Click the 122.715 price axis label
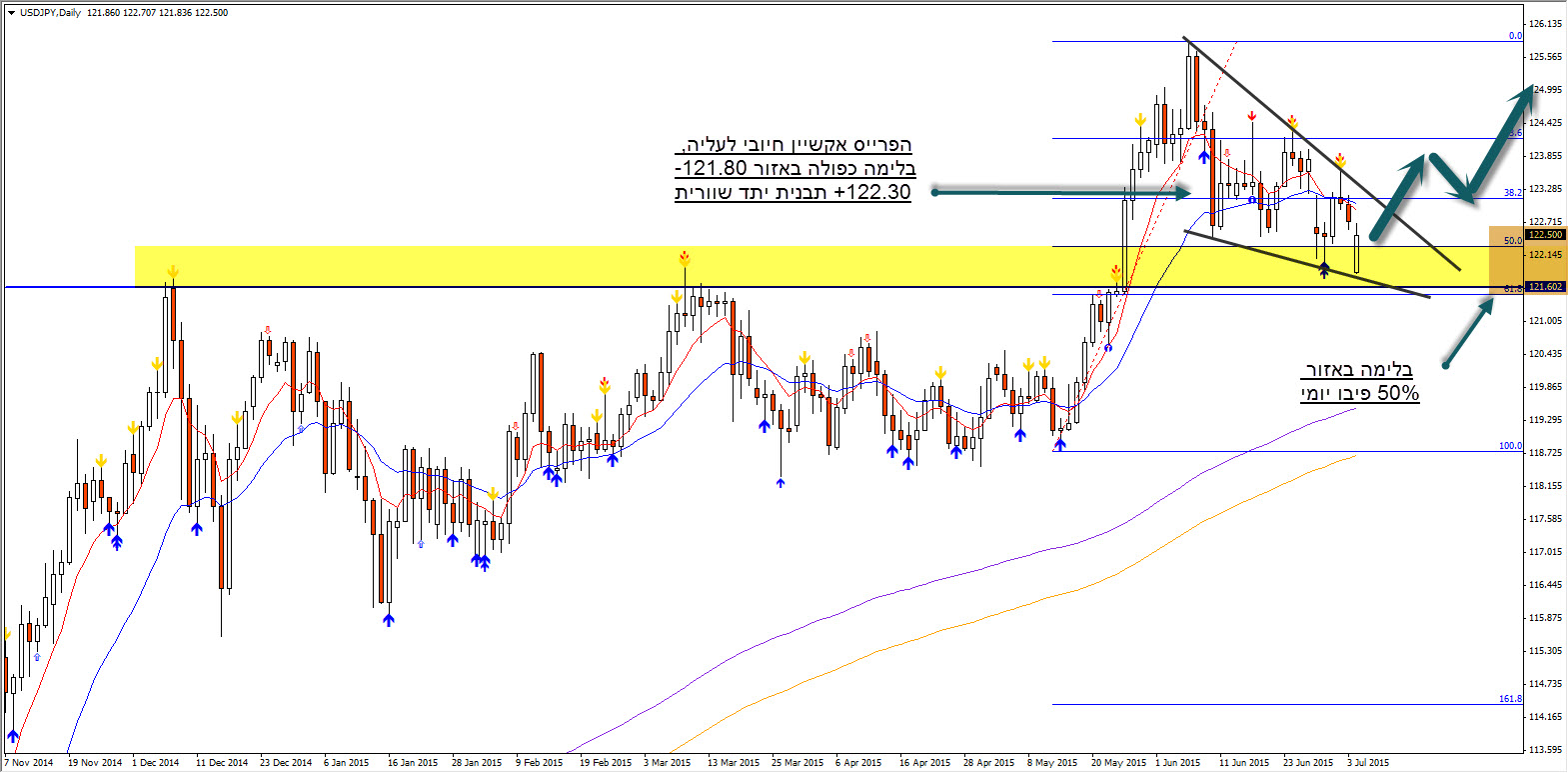This screenshot has width=1568, height=773. point(1545,221)
